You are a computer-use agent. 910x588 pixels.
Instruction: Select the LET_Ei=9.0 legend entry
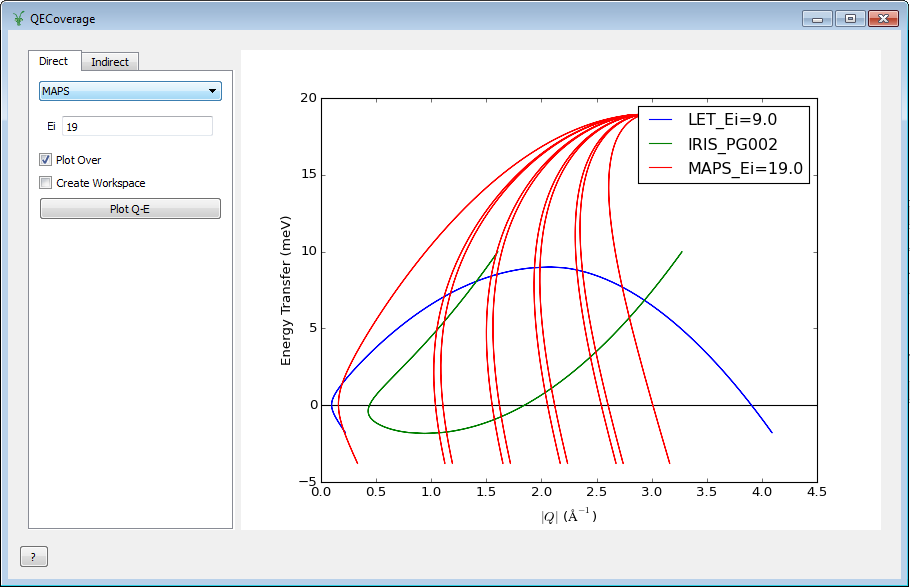tap(732, 119)
